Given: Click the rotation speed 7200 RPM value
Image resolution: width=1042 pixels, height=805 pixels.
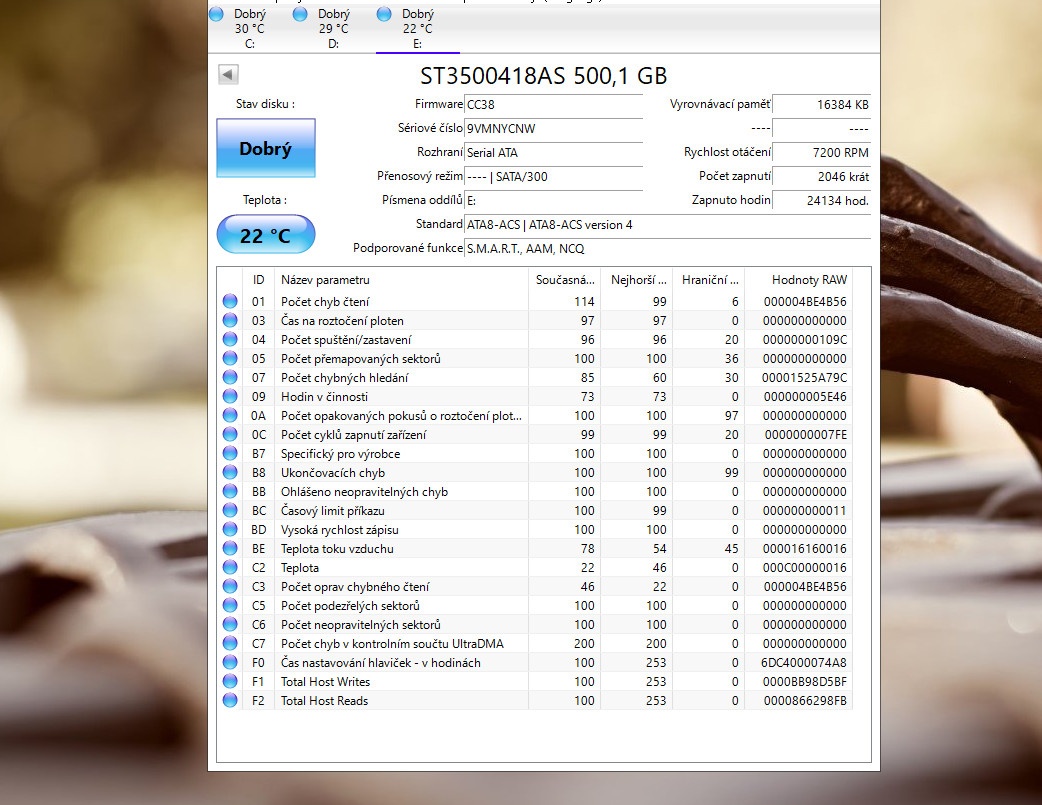Looking at the screenshot, I should pos(821,152).
